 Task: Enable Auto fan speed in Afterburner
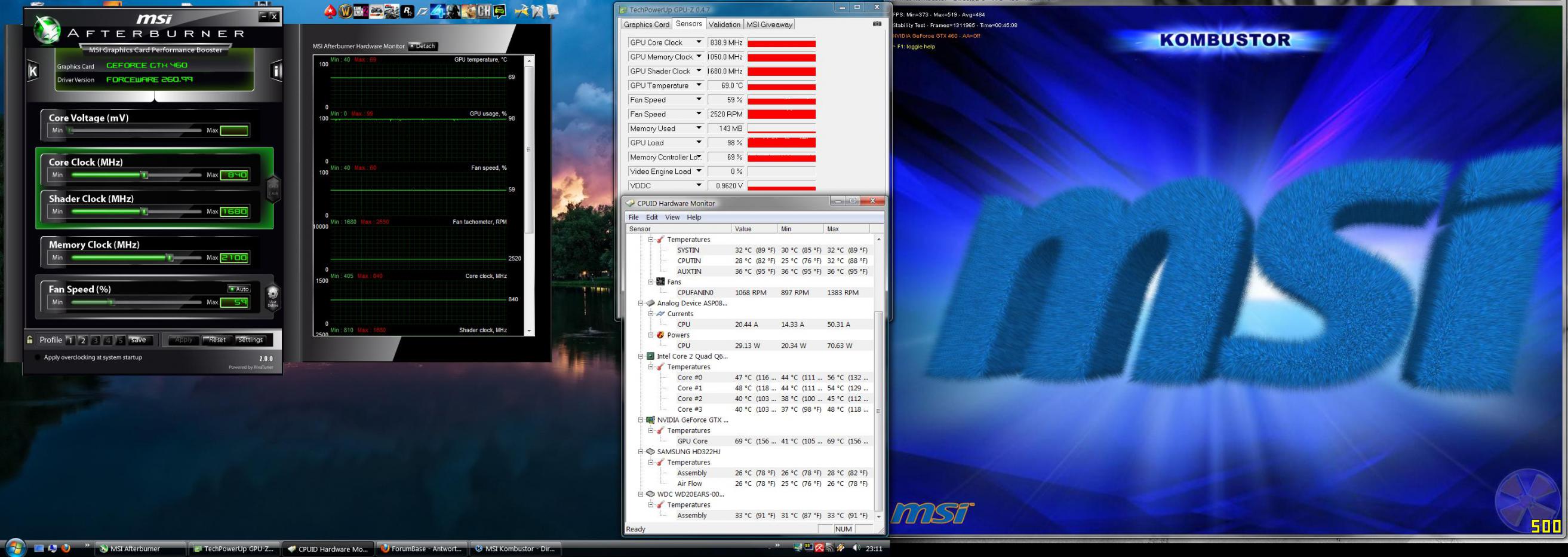coord(239,289)
